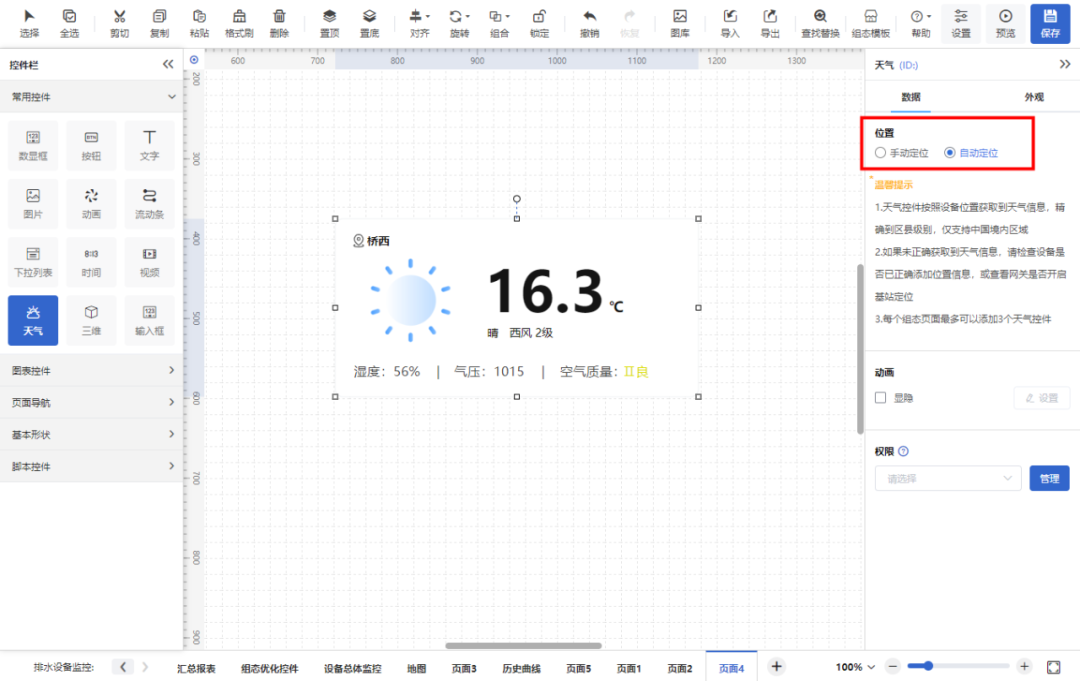This screenshot has width=1080, height=681.
Task: Click the 权限 help question icon
Action: click(x=904, y=451)
